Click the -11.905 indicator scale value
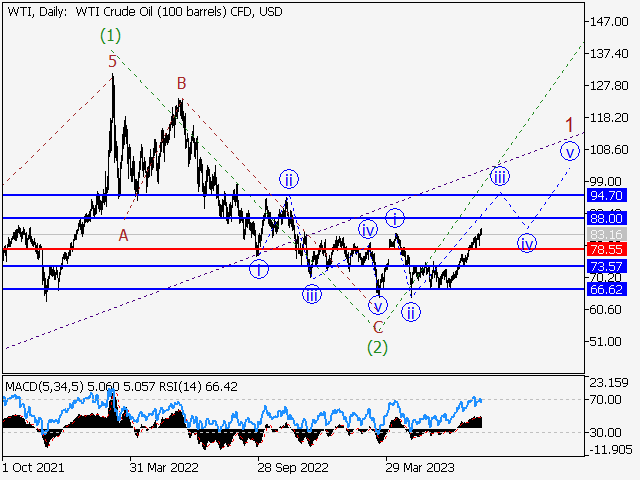Image resolution: width=640 pixels, height=480 pixels. (x=610, y=449)
